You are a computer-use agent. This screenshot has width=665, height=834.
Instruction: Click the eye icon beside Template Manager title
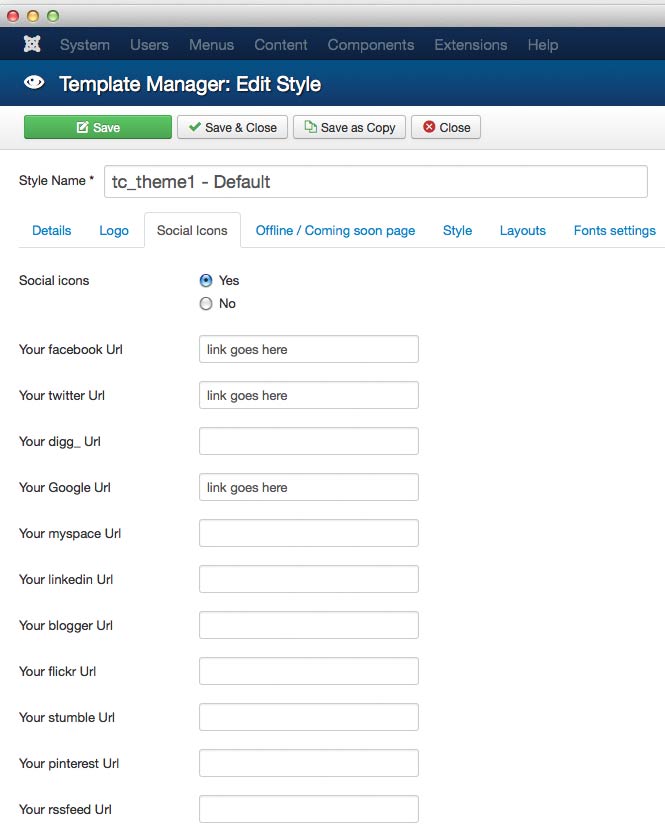[x=34, y=84]
